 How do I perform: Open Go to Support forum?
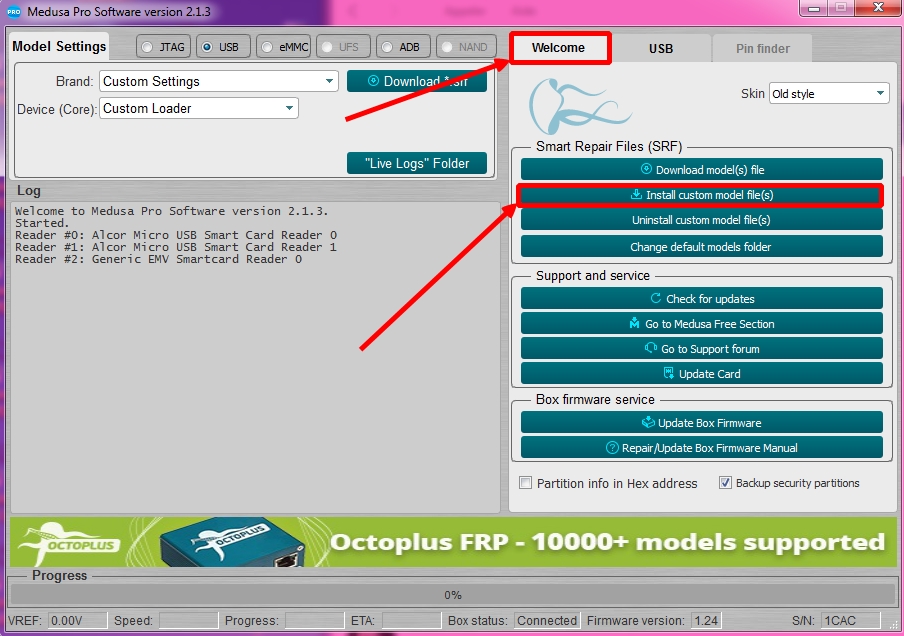coord(701,349)
